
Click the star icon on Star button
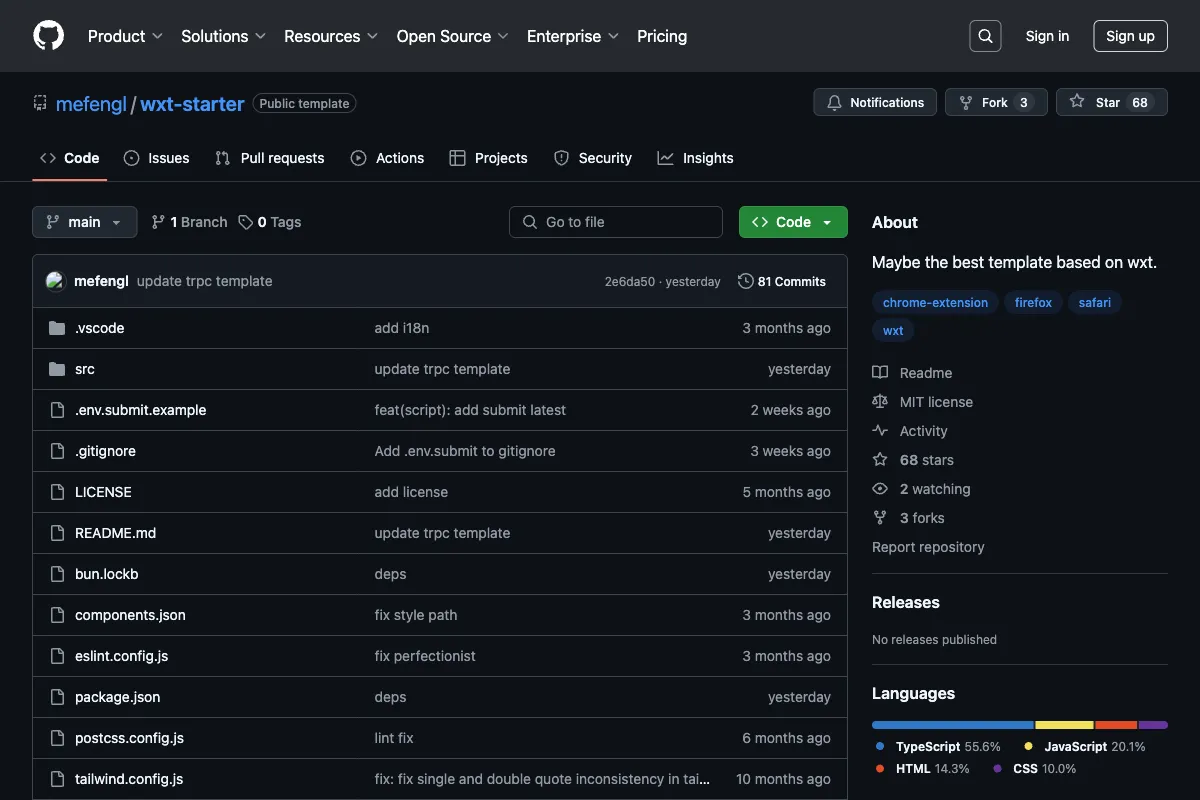click(x=1077, y=102)
